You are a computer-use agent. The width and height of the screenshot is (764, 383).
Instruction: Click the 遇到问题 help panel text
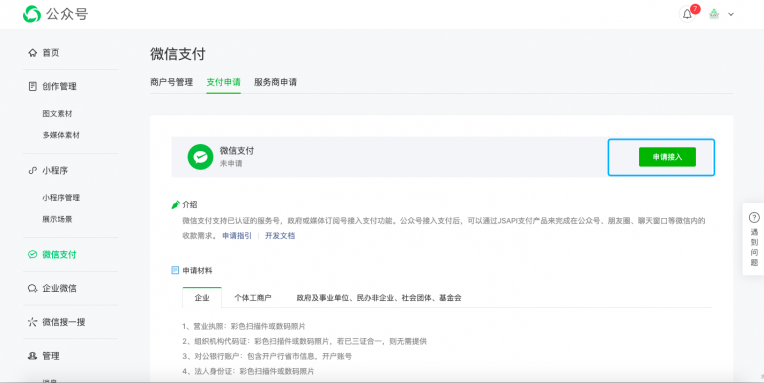pyautogui.click(x=754, y=247)
